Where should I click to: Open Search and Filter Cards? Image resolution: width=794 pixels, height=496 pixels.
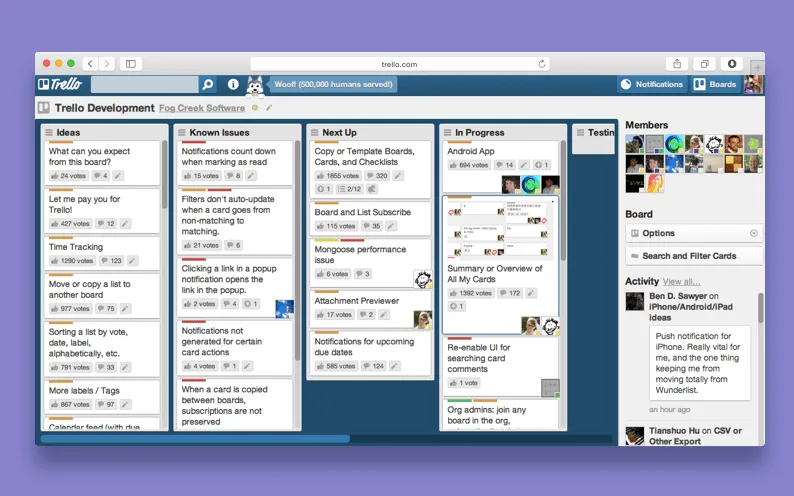pyautogui.click(x=694, y=256)
